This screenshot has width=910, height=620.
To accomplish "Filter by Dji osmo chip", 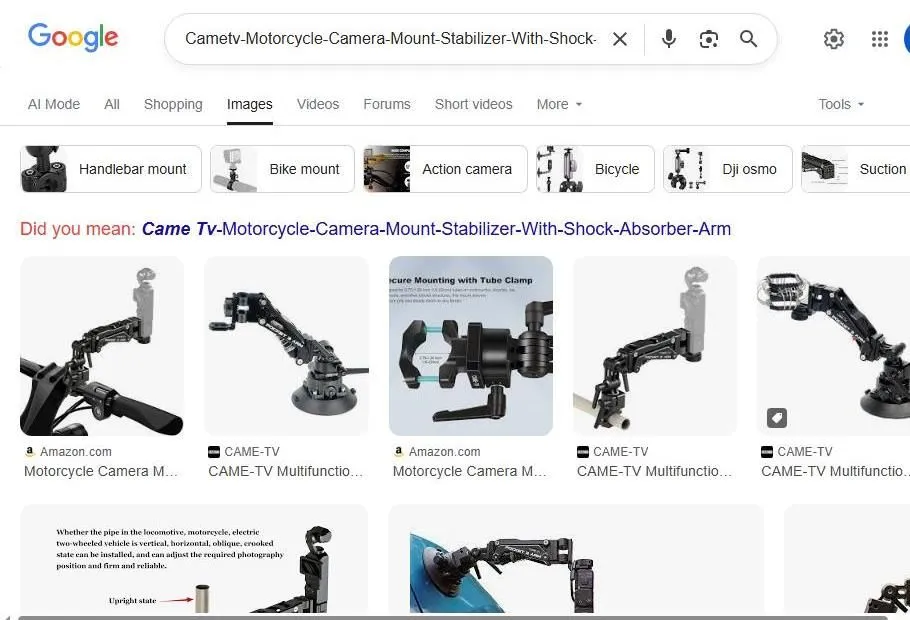I will pyautogui.click(x=728, y=169).
